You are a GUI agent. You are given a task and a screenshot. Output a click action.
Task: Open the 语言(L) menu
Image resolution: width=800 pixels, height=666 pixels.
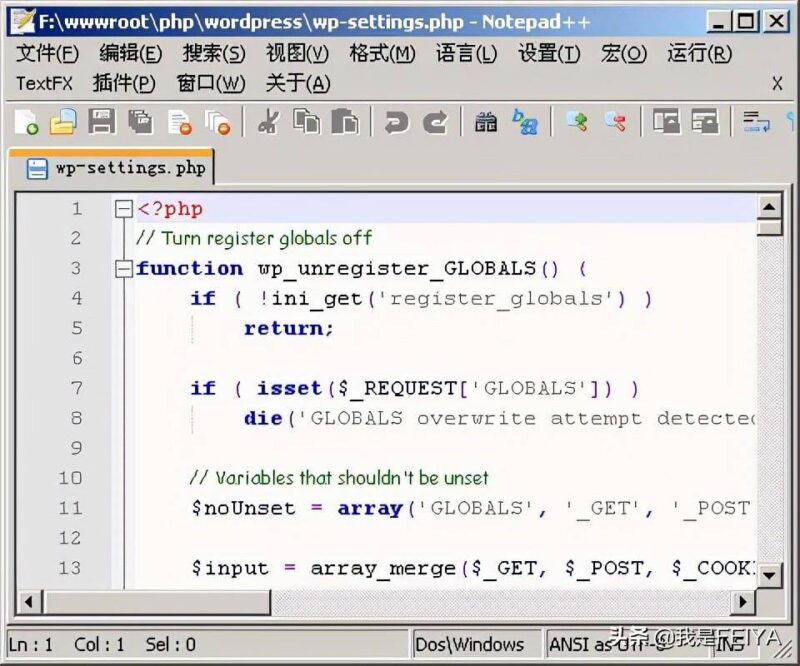tap(465, 54)
